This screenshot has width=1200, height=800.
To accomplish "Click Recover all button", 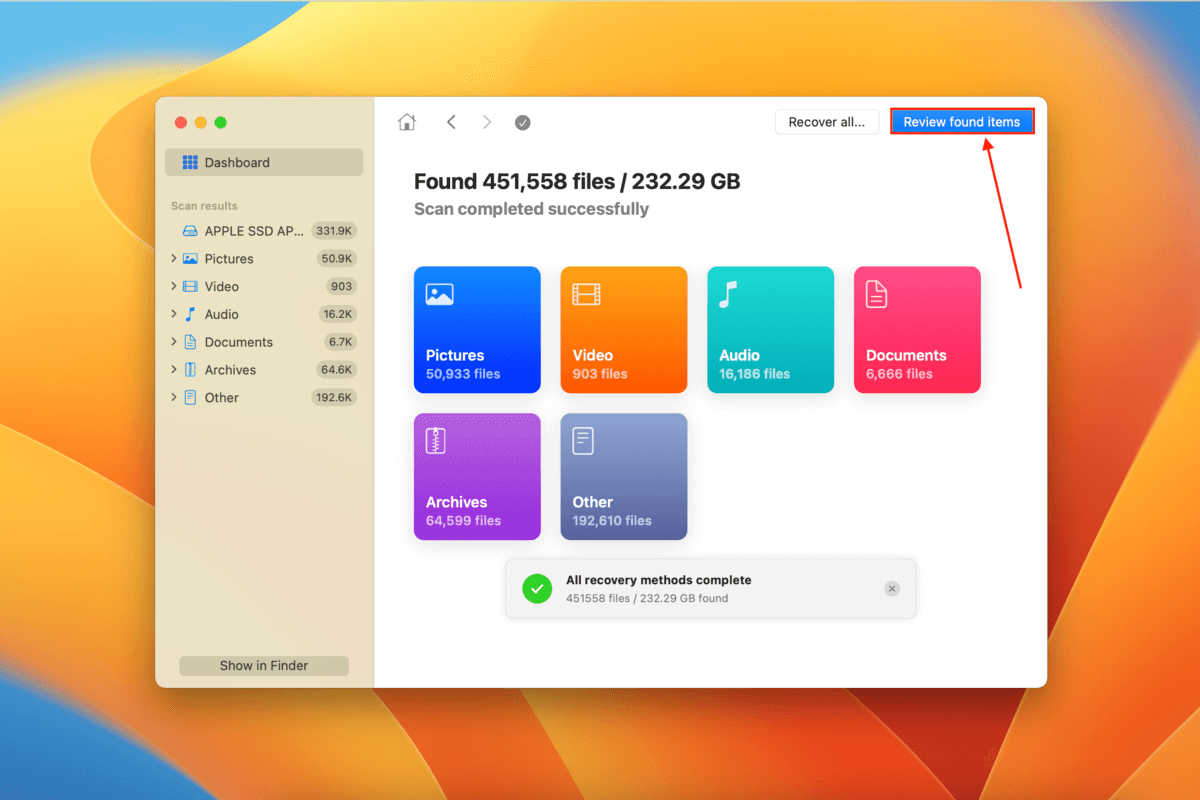I will [x=827, y=122].
